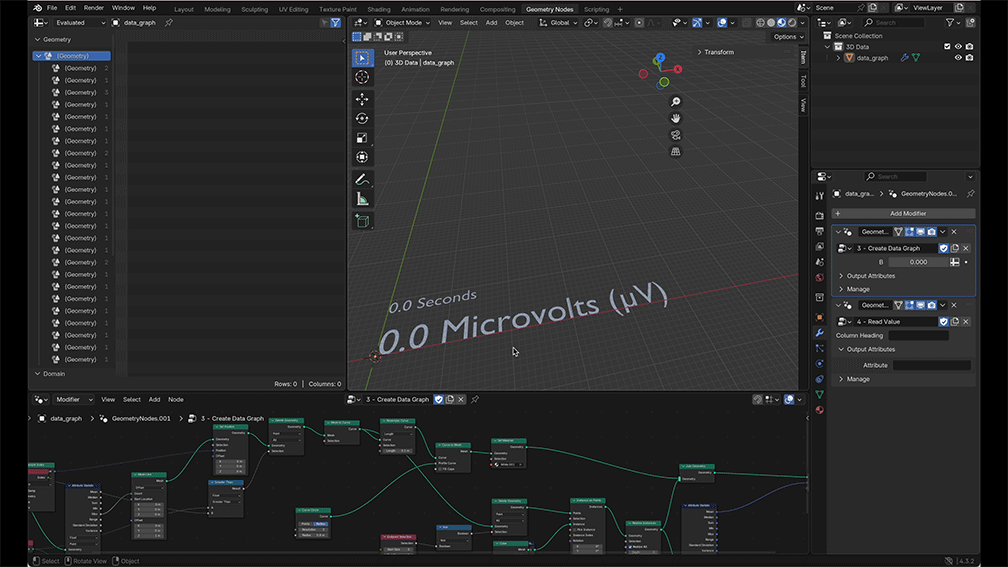The width and height of the screenshot is (1008, 567).
Task: Select the Measure tool
Action: pos(363,199)
